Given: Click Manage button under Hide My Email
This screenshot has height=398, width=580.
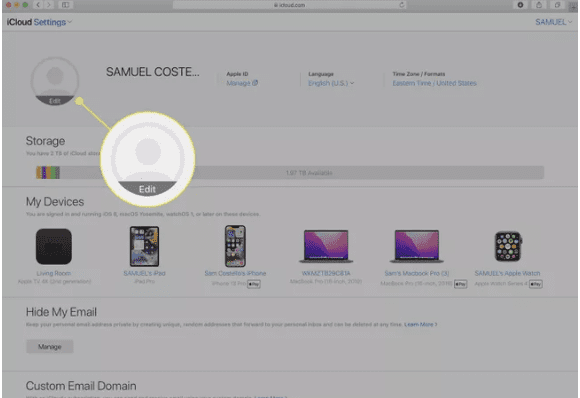Looking at the screenshot, I should [x=50, y=347].
